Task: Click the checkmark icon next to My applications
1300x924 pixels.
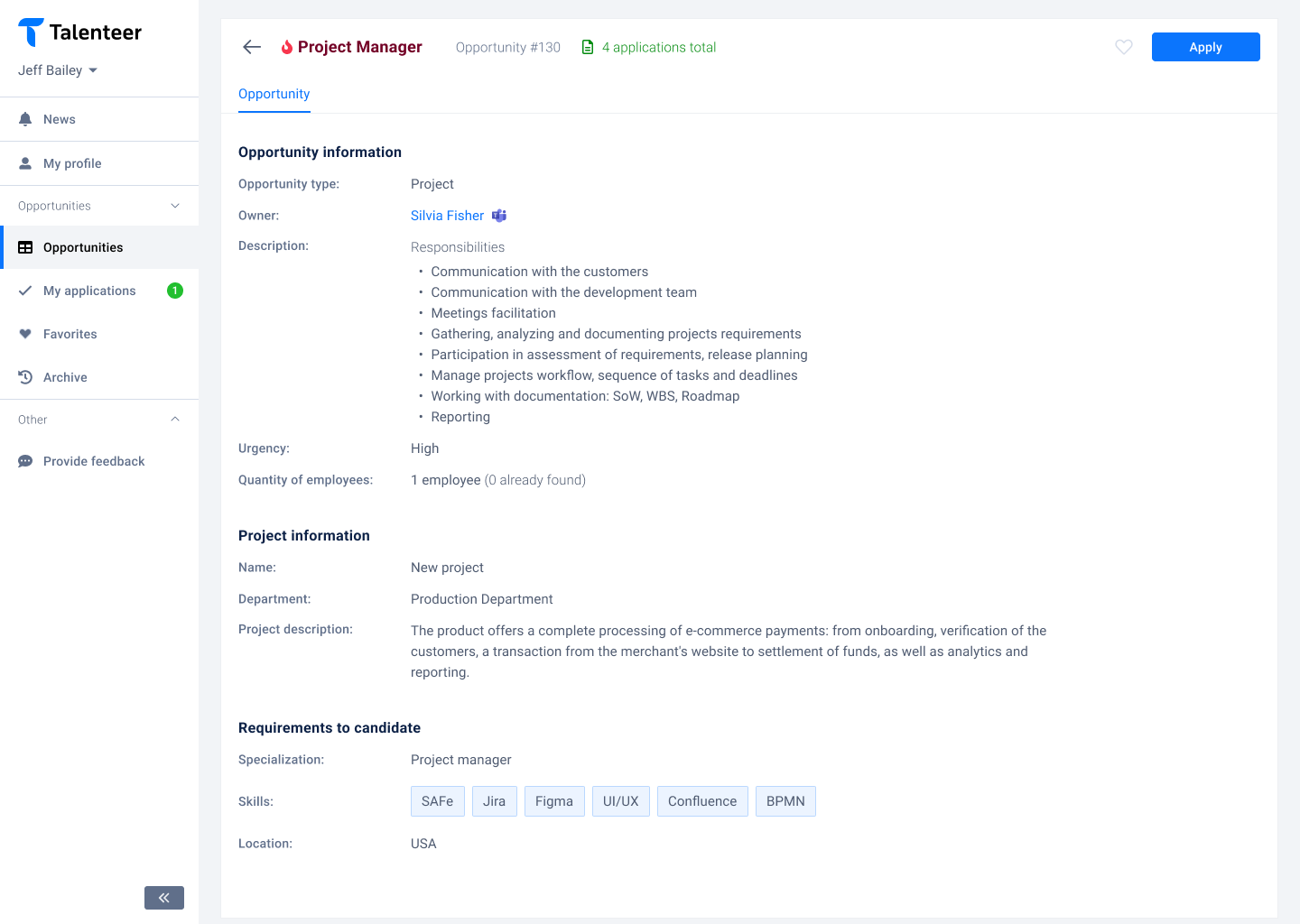Action: click(x=25, y=291)
